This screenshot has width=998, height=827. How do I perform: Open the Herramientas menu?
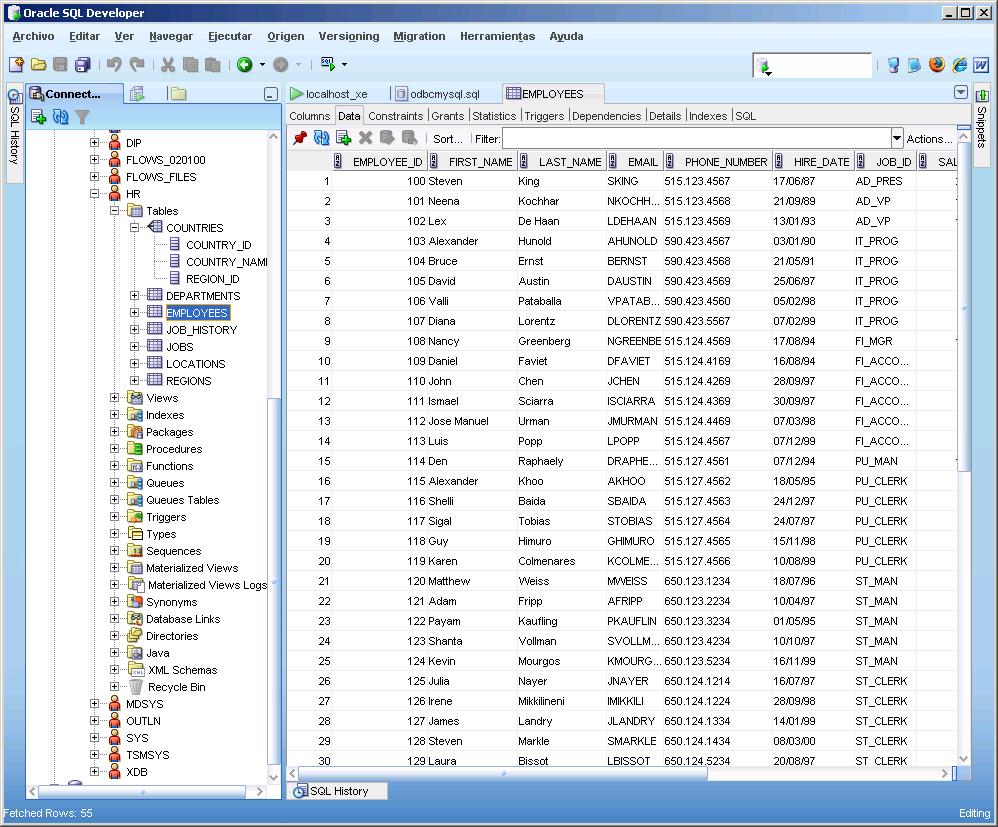[x=497, y=36]
